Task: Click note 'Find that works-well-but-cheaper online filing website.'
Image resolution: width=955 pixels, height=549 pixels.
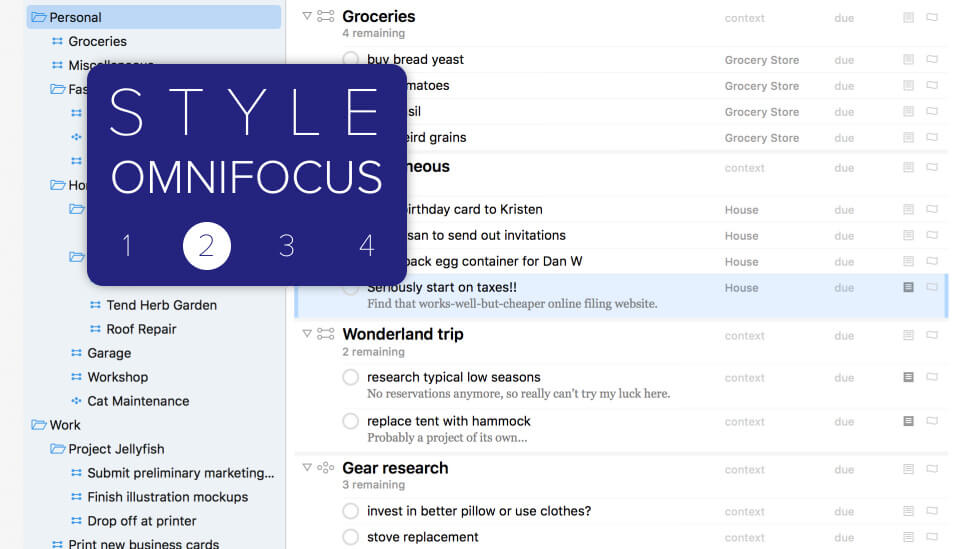Action: point(512,303)
